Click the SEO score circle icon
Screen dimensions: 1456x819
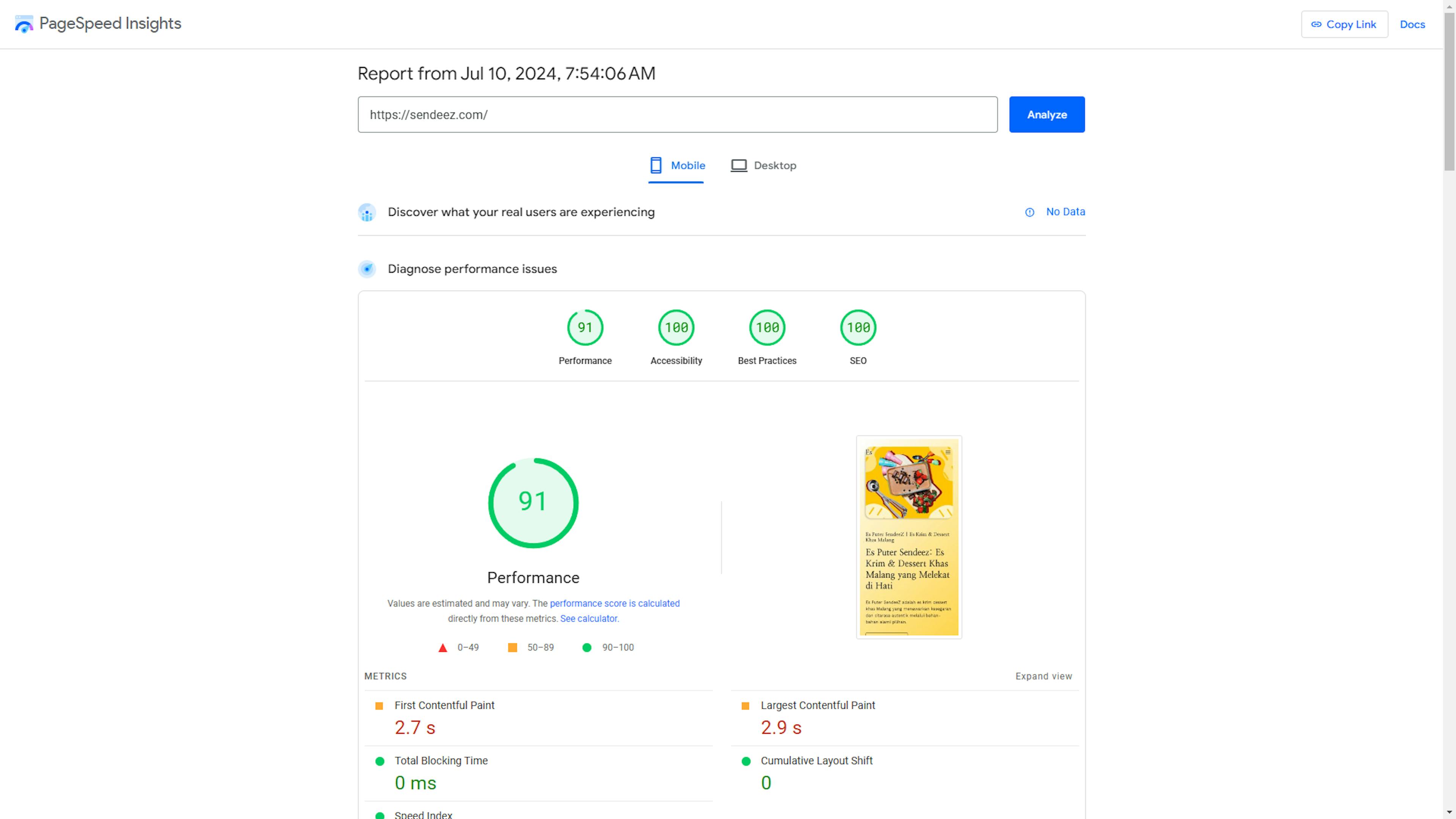point(858,327)
